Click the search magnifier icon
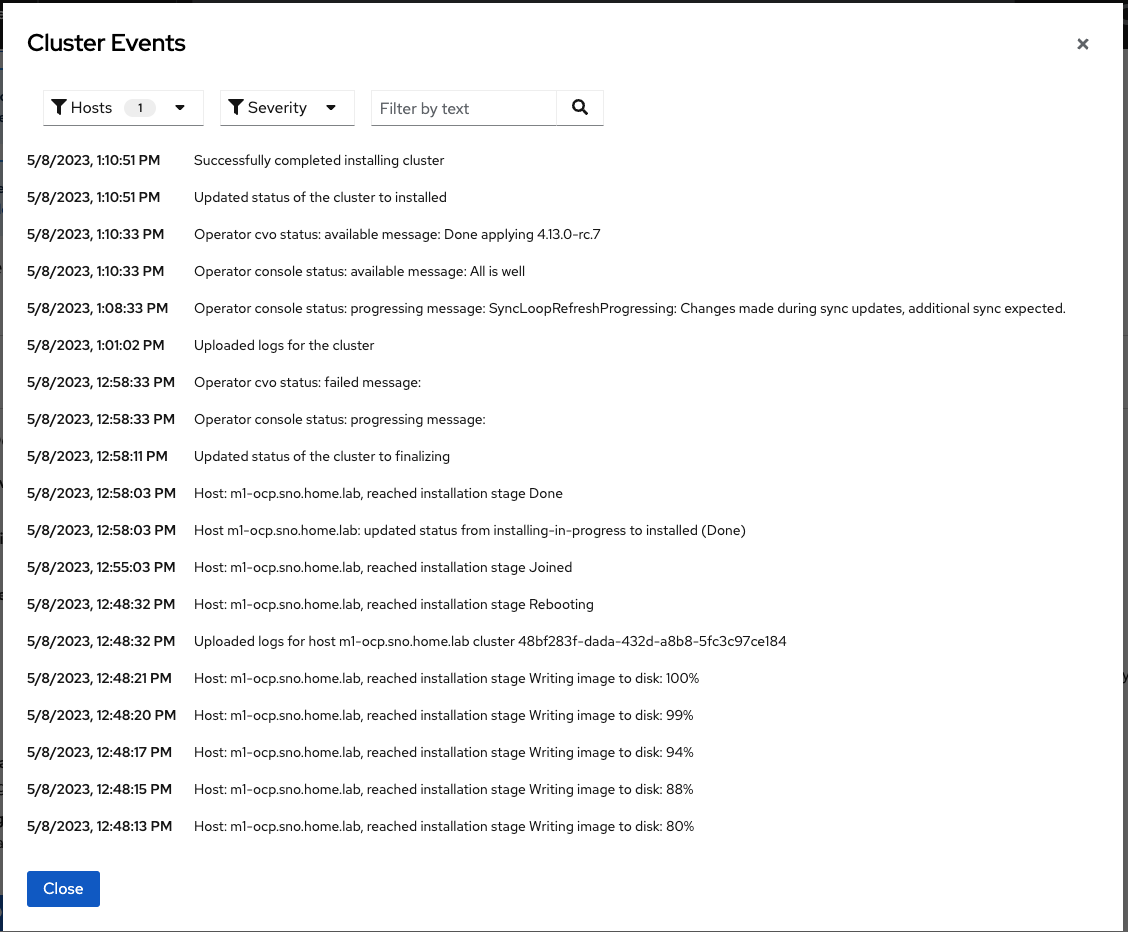Screen dimensions: 1128x932 tap(580, 107)
